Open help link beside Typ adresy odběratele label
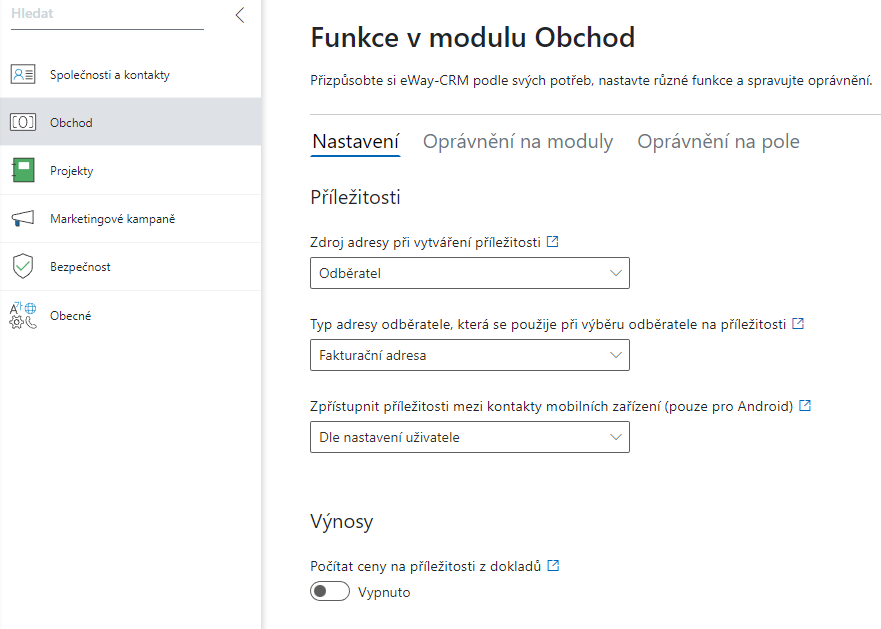 click(x=798, y=324)
